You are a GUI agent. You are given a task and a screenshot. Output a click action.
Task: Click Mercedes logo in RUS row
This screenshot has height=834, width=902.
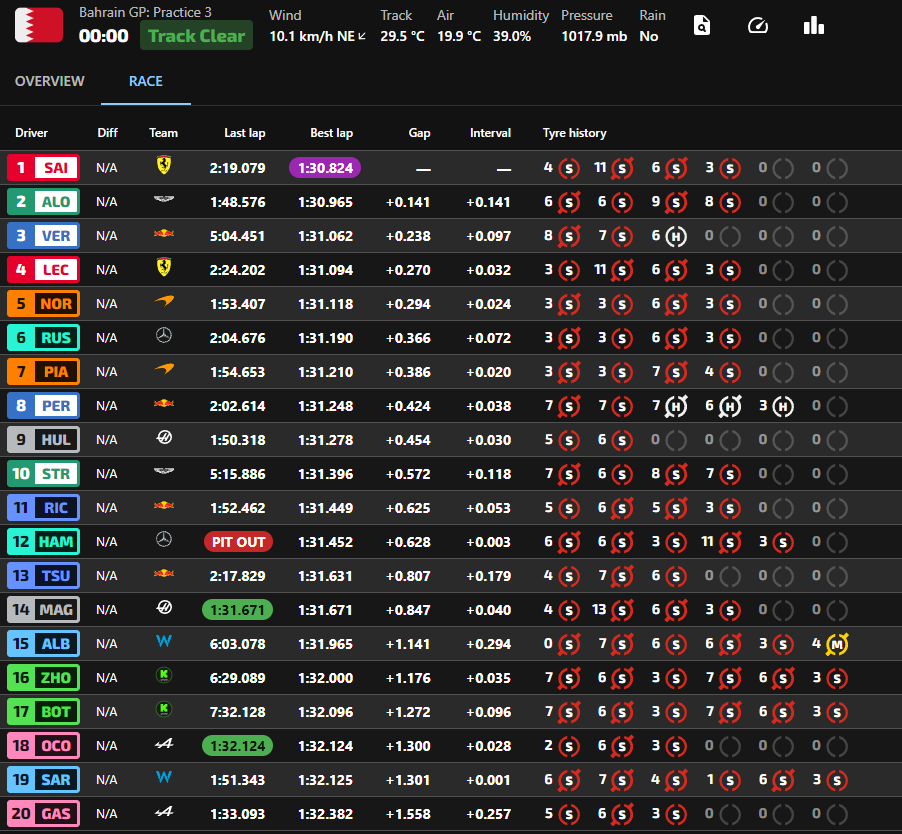[164, 335]
